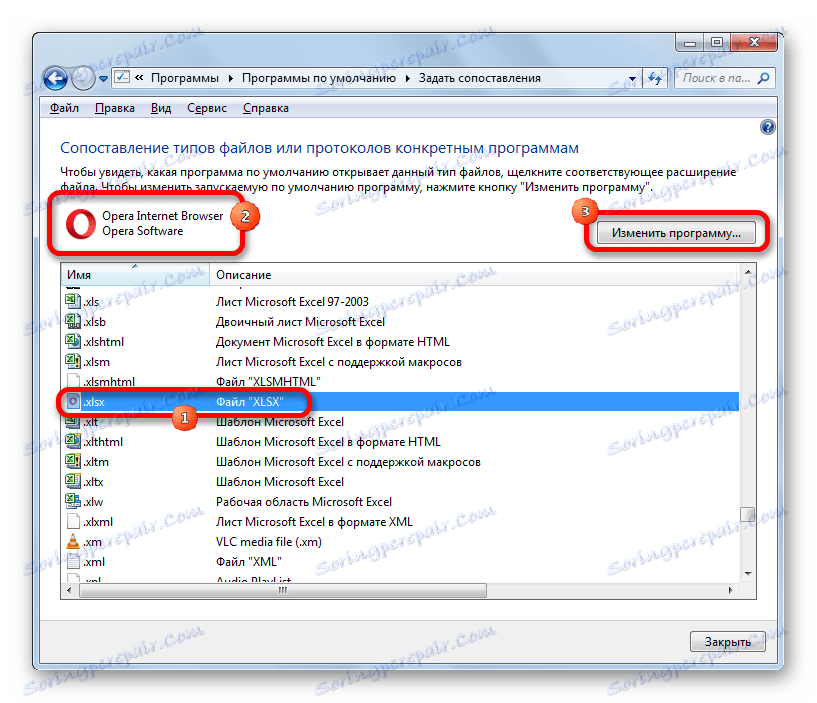Click Шаблон Microsoft Excel в формате HTML
Viewport: 817px width, 703px height.
(328, 442)
